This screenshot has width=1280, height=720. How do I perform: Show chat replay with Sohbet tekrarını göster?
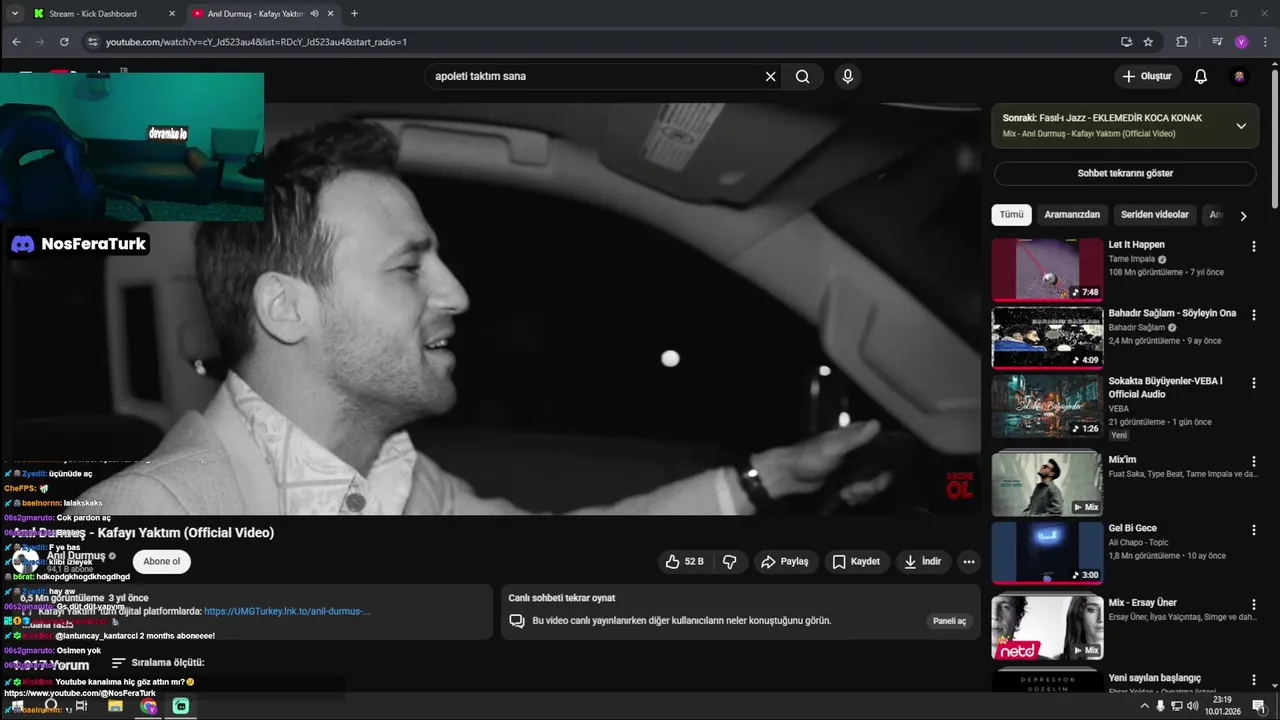pyautogui.click(x=1125, y=173)
